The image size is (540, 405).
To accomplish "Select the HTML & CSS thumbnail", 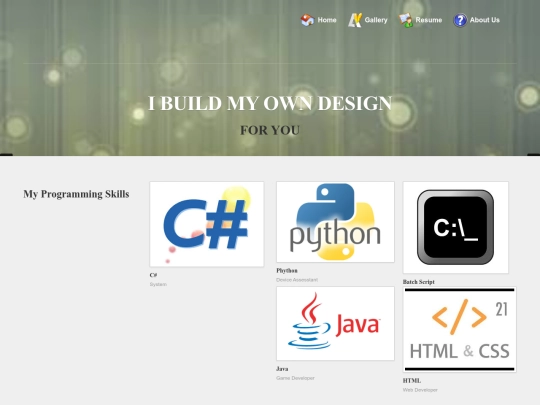I will point(459,330).
